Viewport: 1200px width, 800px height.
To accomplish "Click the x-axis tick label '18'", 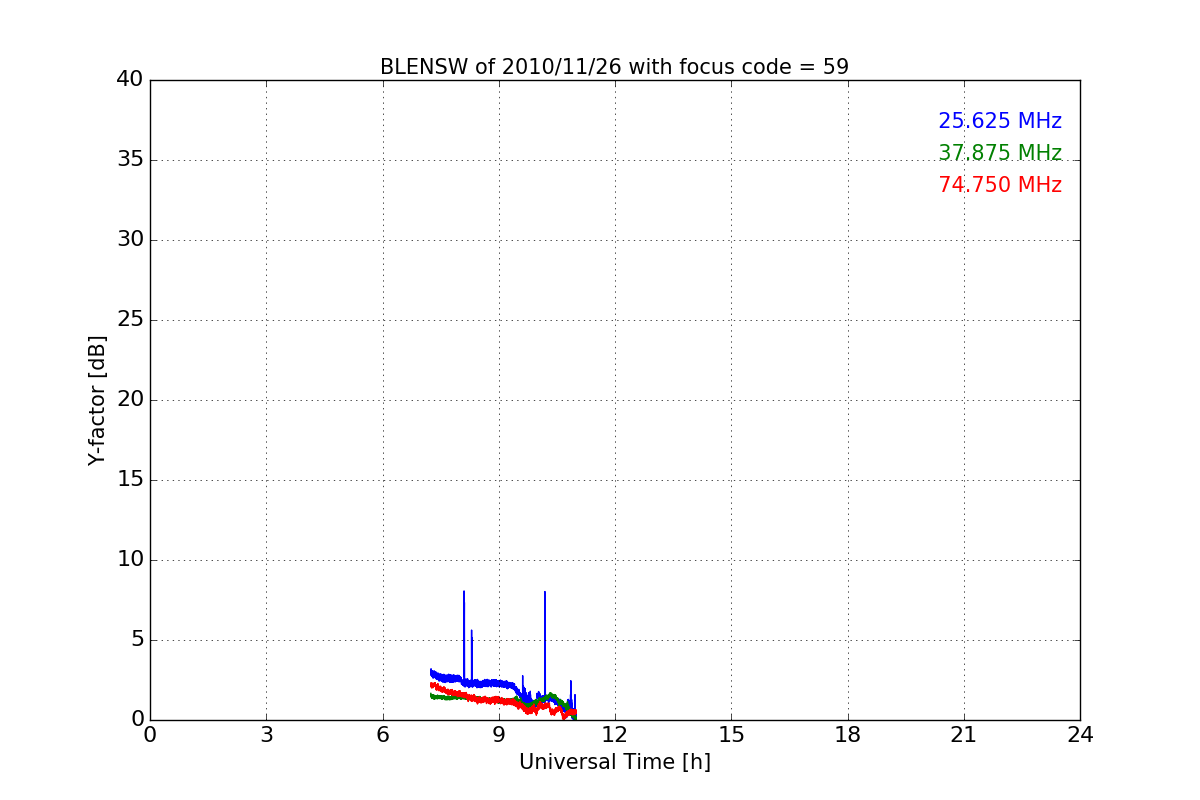I will point(848,734).
